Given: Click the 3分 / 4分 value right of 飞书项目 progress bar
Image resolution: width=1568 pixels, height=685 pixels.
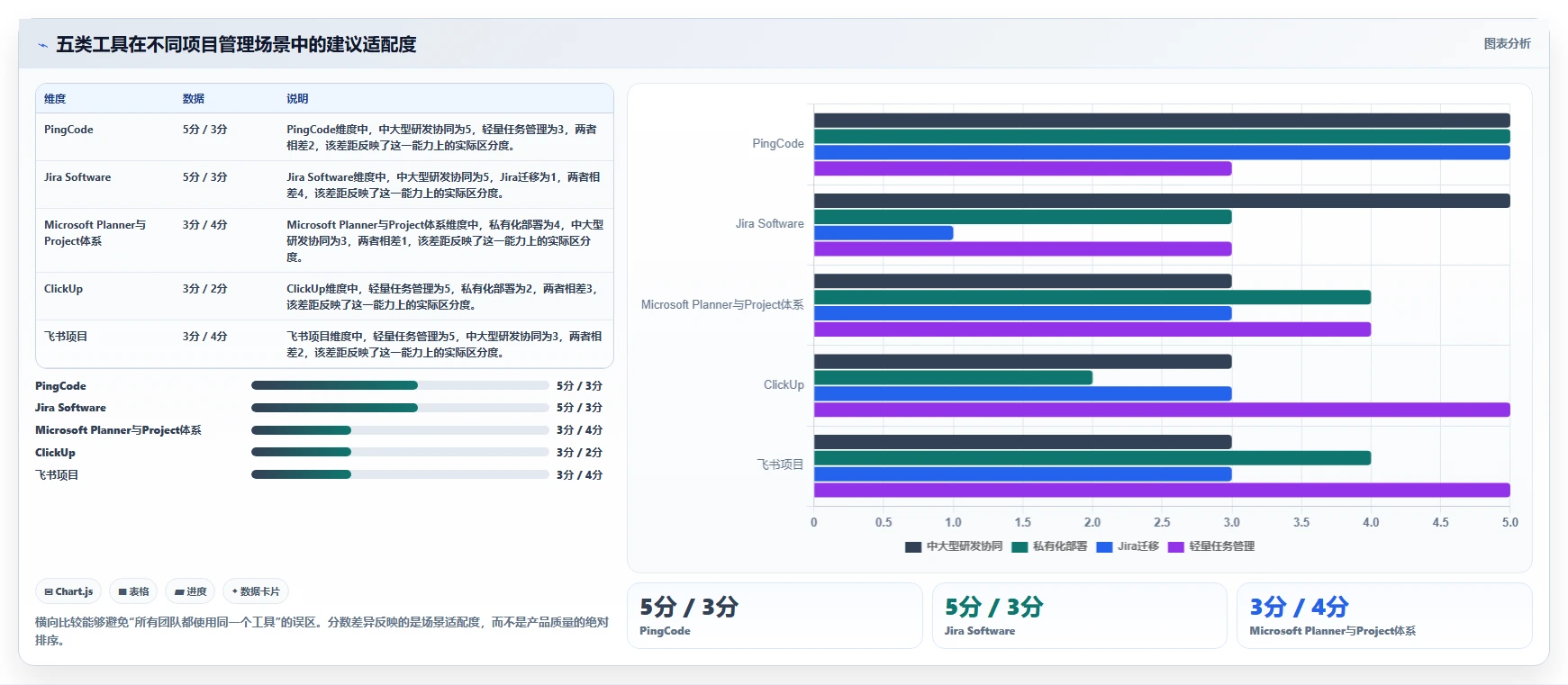Looking at the screenshot, I should point(579,475).
